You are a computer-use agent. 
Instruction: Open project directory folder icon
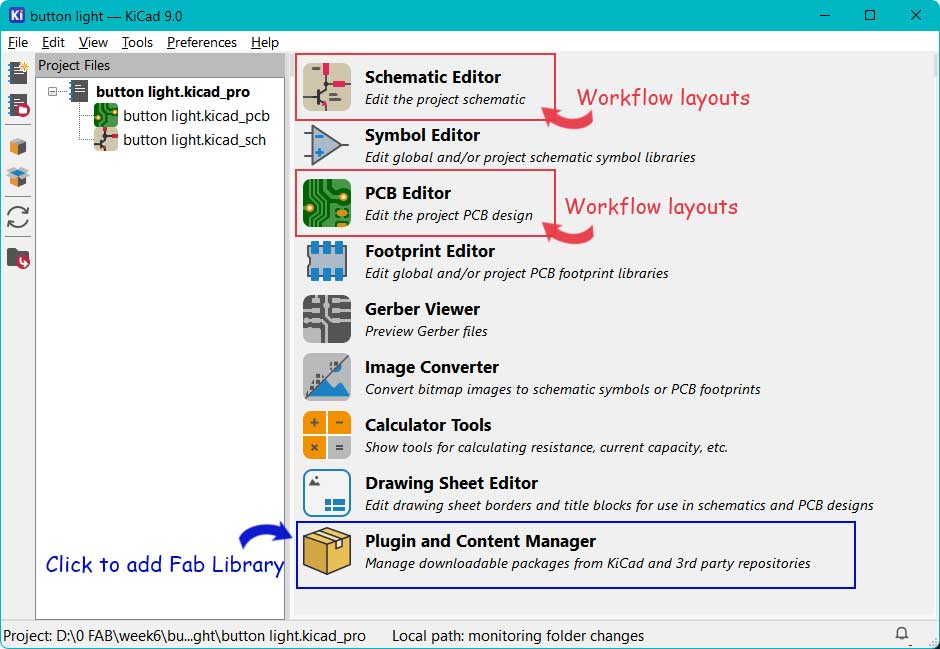pos(18,258)
